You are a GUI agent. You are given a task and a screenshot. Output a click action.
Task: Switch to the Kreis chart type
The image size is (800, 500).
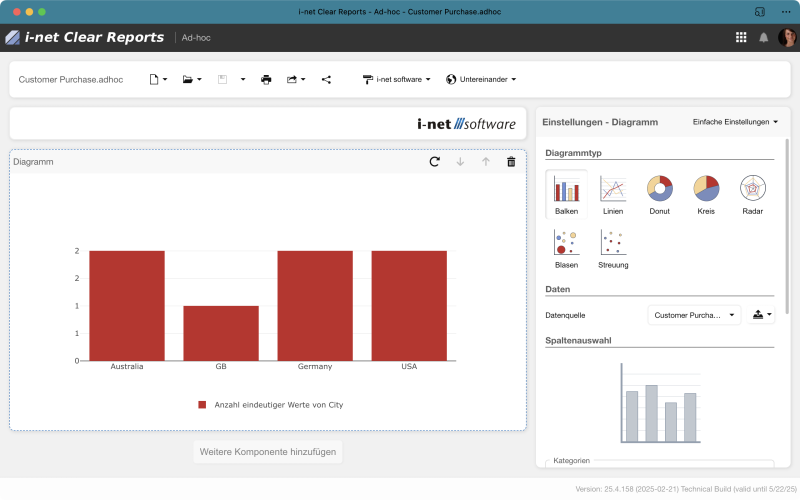click(706, 194)
